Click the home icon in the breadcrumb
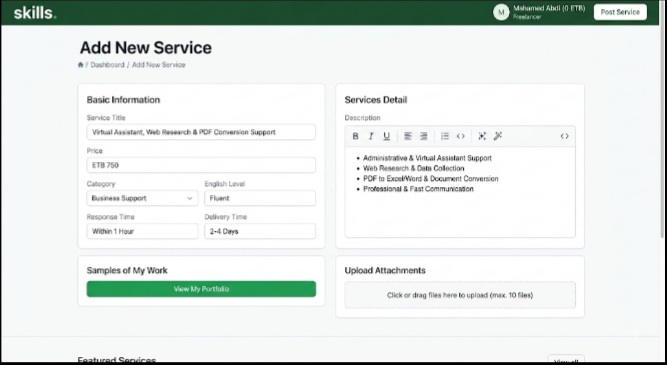This screenshot has width=667, height=365. (80, 65)
